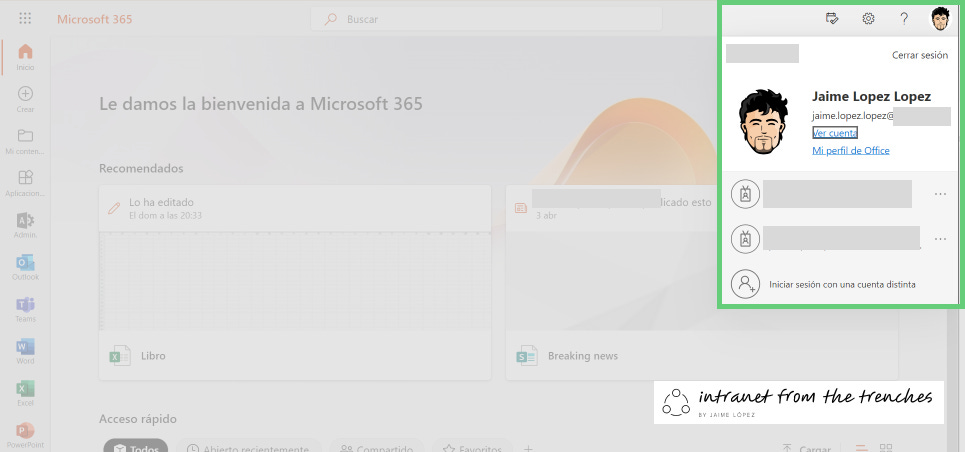
Task: Select the Todos filter tab
Action: (x=135, y=448)
